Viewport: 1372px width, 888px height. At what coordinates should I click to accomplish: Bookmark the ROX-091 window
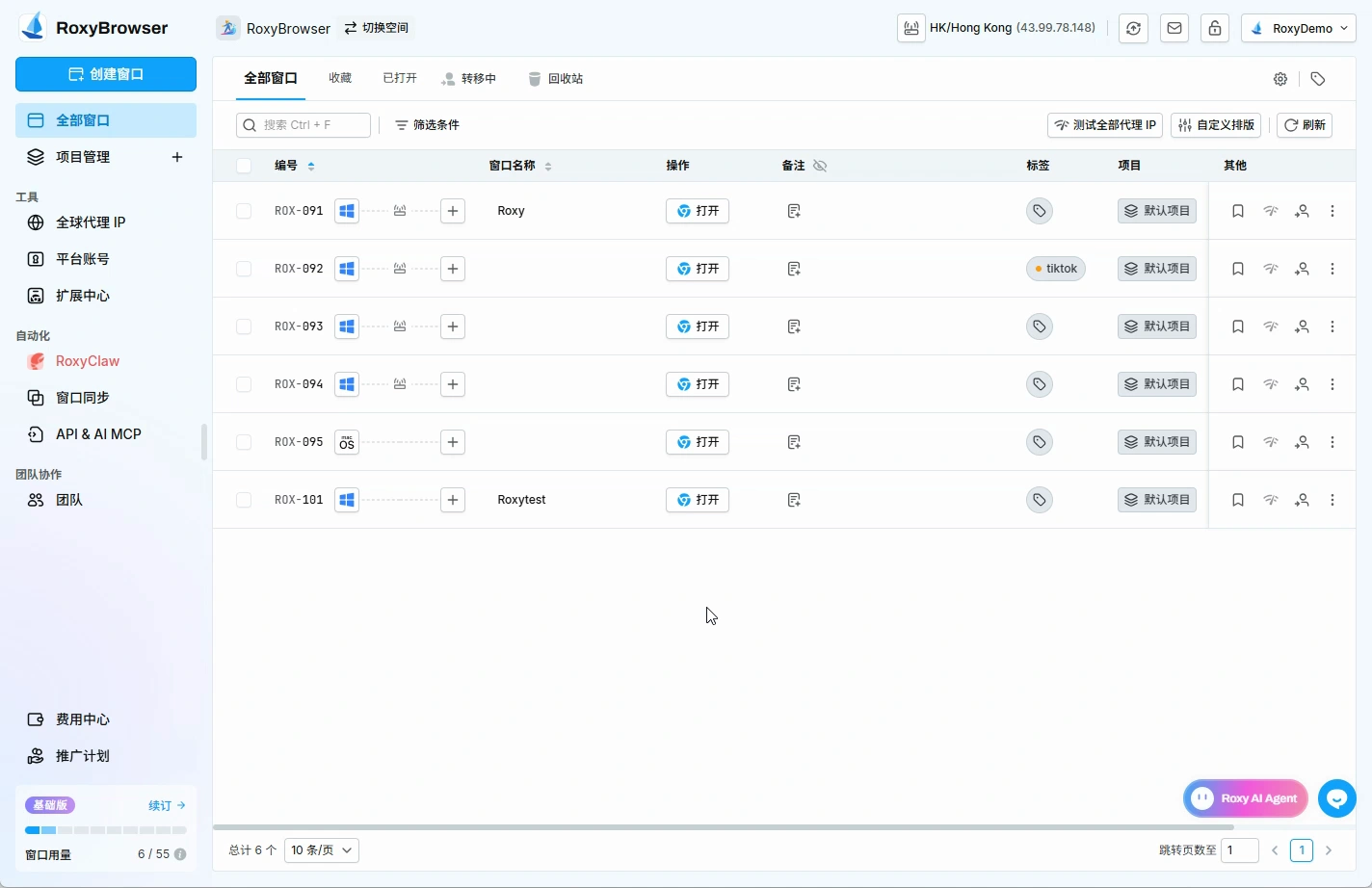click(1238, 211)
